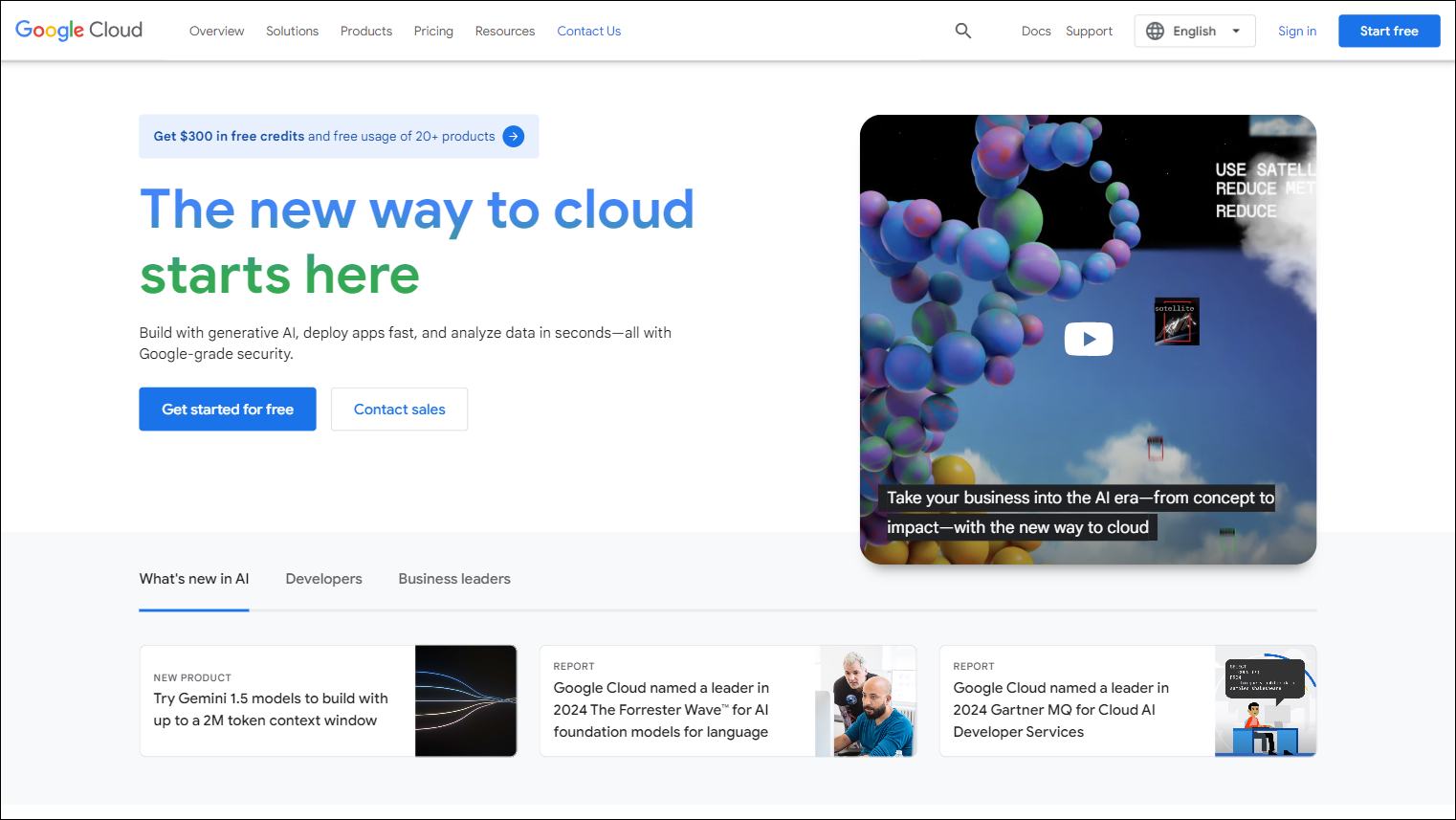Click the Contact Us link
Image resolution: width=1456 pixels, height=820 pixels.
pos(589,31)
